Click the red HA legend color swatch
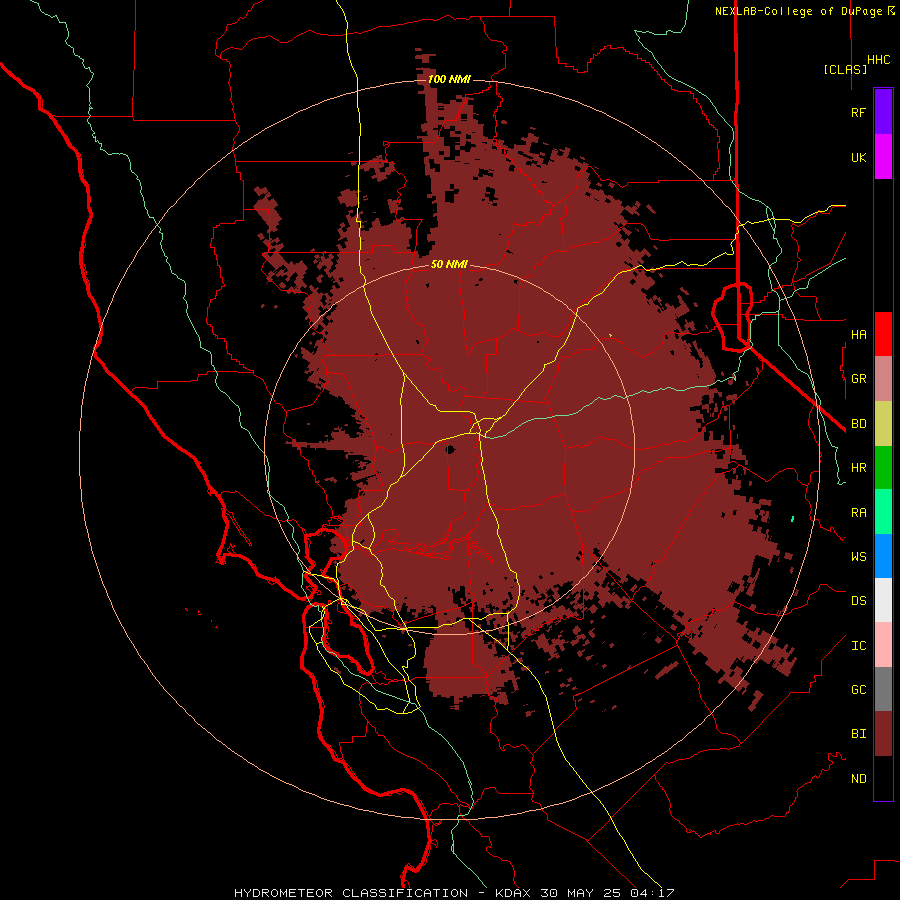The height and width of the screenshot is (900, 900). coord(883,334)
